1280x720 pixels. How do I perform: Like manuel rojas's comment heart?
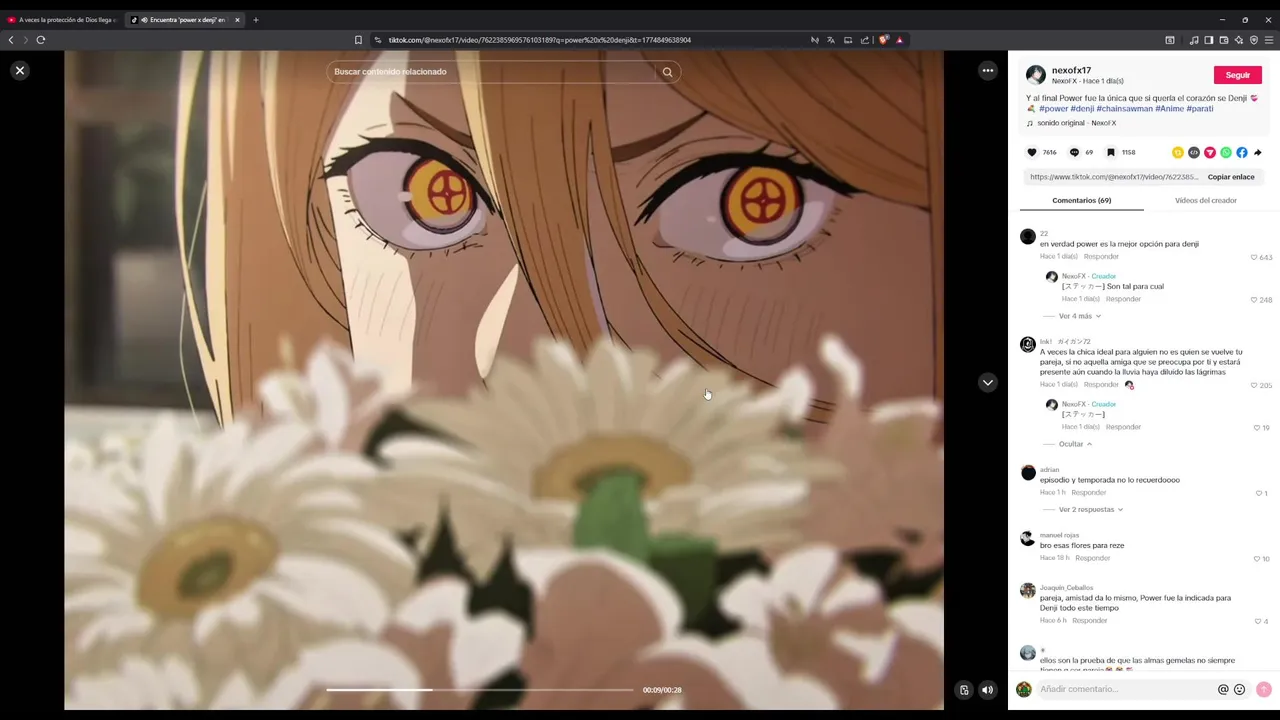click(1257, 559)
